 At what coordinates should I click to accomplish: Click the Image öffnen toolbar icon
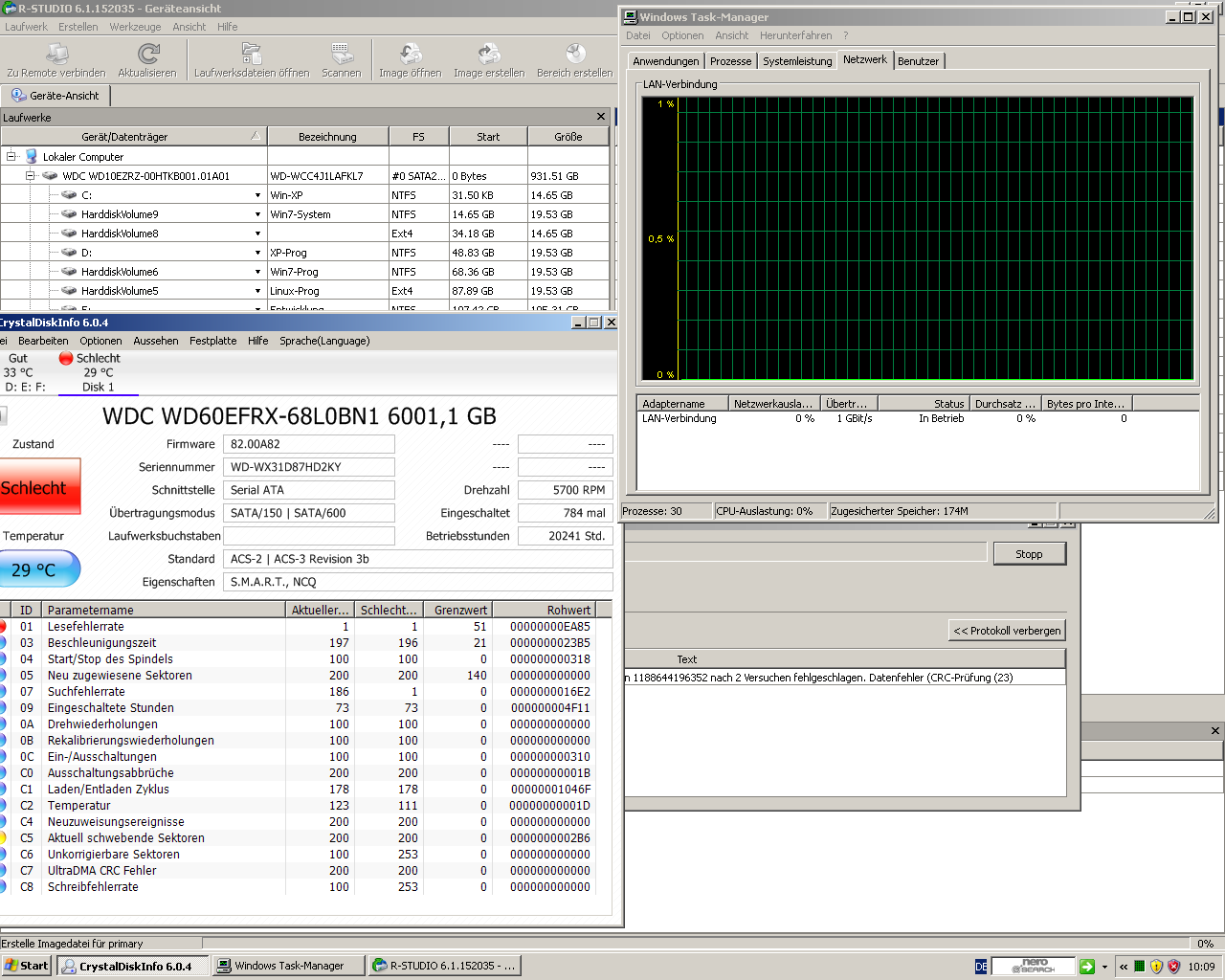(x=411, y=54)
